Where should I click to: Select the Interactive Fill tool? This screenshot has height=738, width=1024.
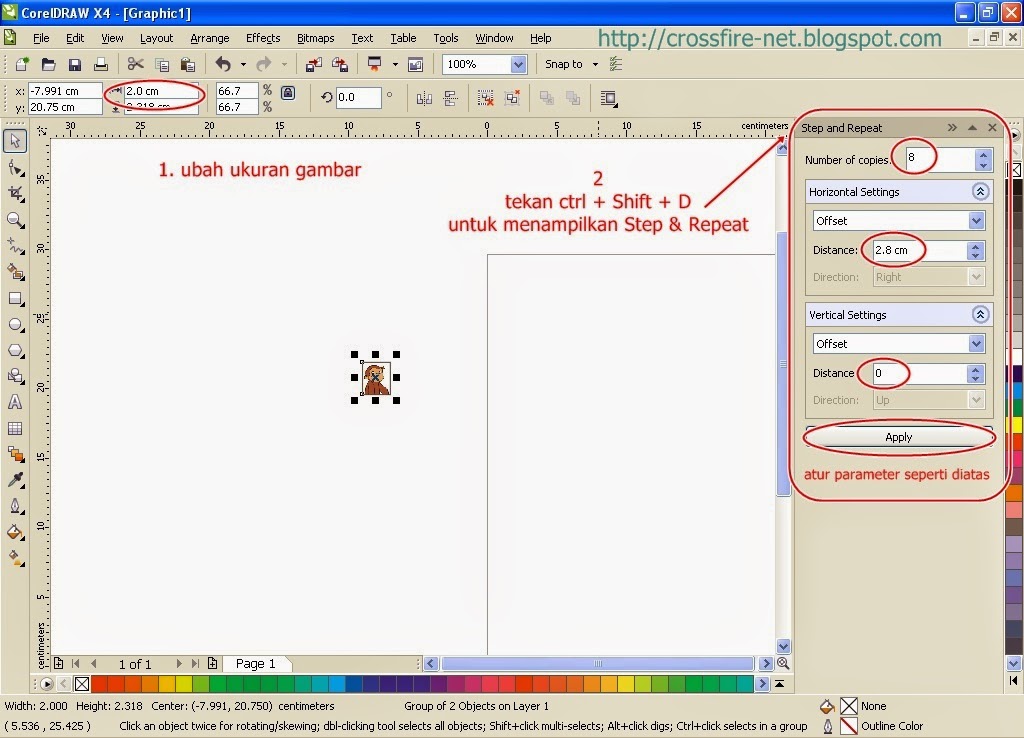tap(15, 558)
